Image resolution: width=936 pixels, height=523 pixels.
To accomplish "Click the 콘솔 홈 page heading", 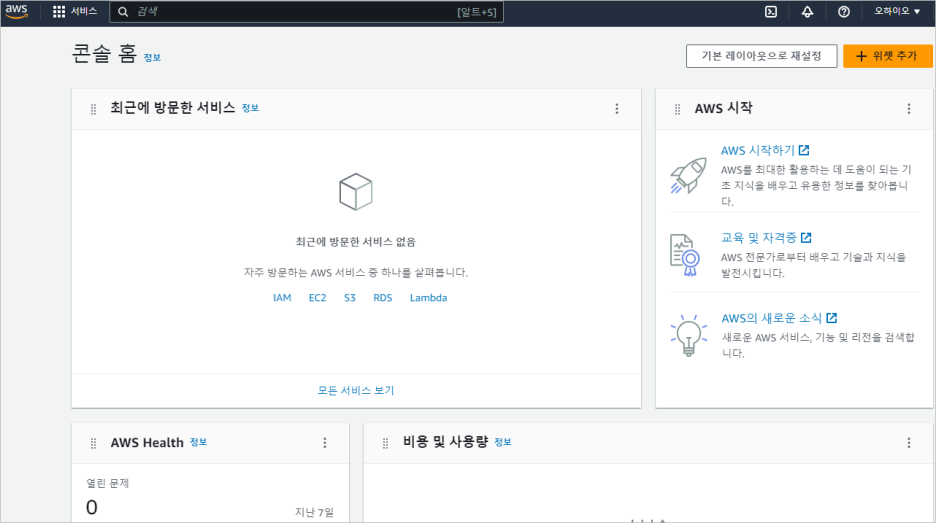I will pos(104,54).
